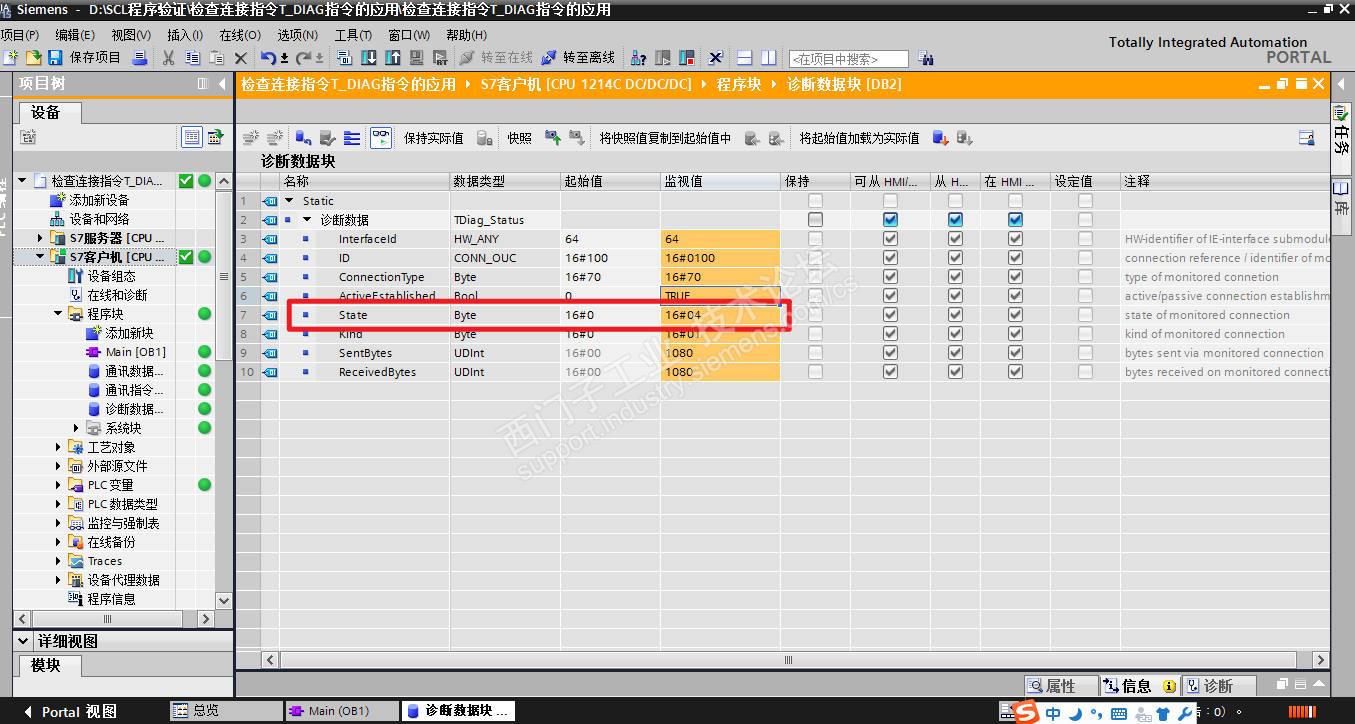The image size is (1355, 724).
Task: Open the 工具(T) menu
Action: 353,35
